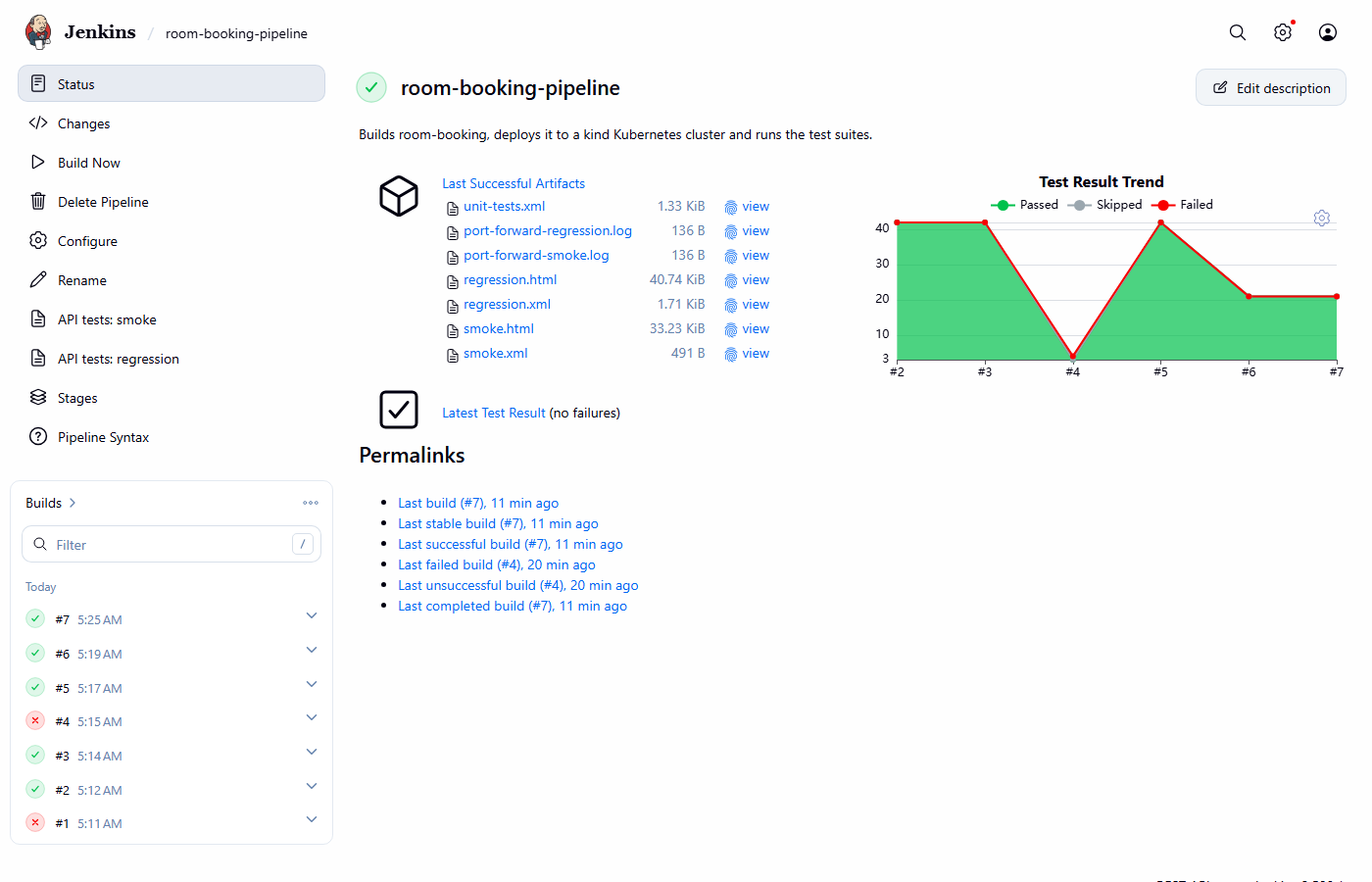Open Manage Jenkins gear icon in header
The width and height of the screenshot is (1372, 882).
[1283, 32]
